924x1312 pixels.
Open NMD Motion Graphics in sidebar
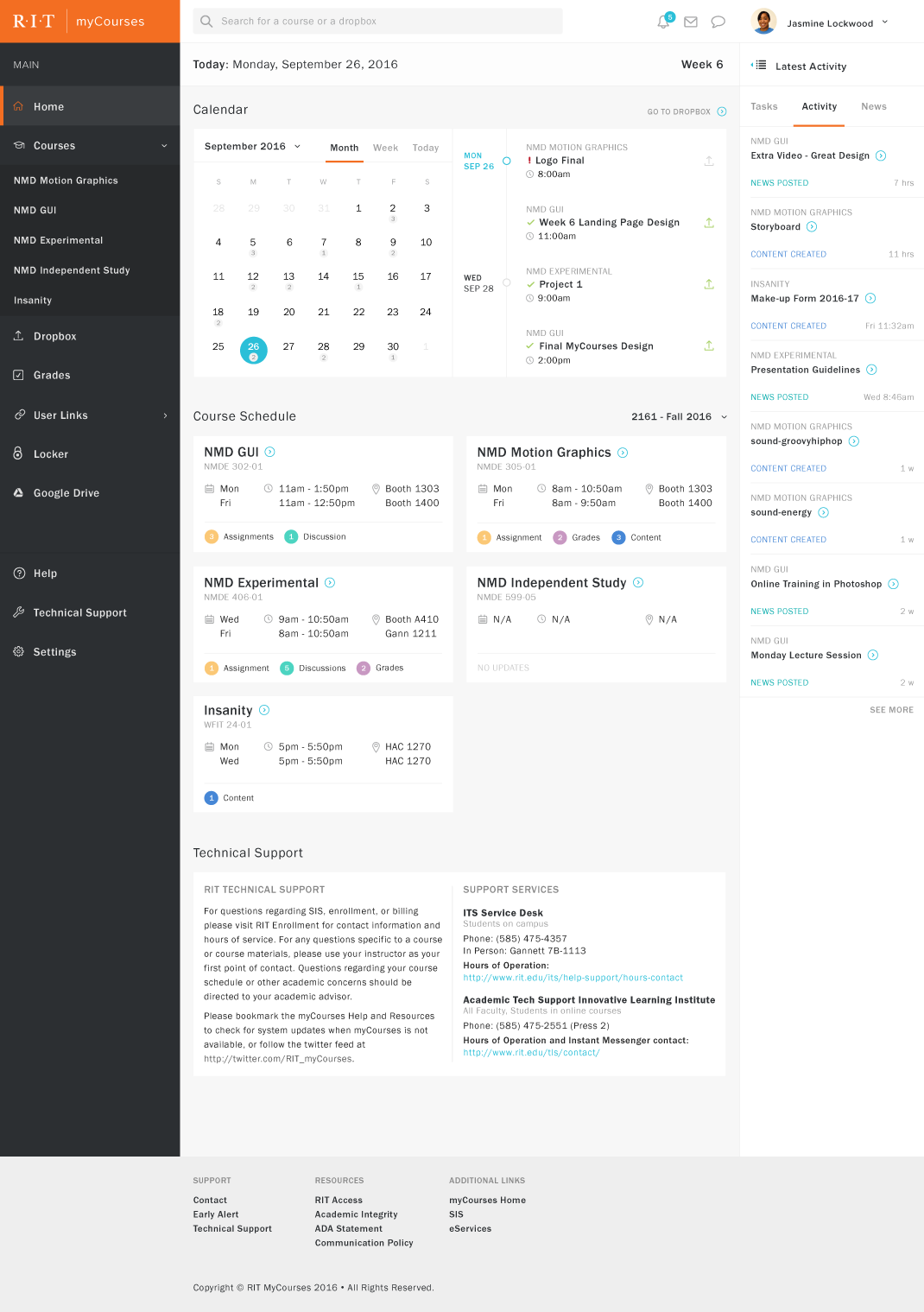coord(66,181)
